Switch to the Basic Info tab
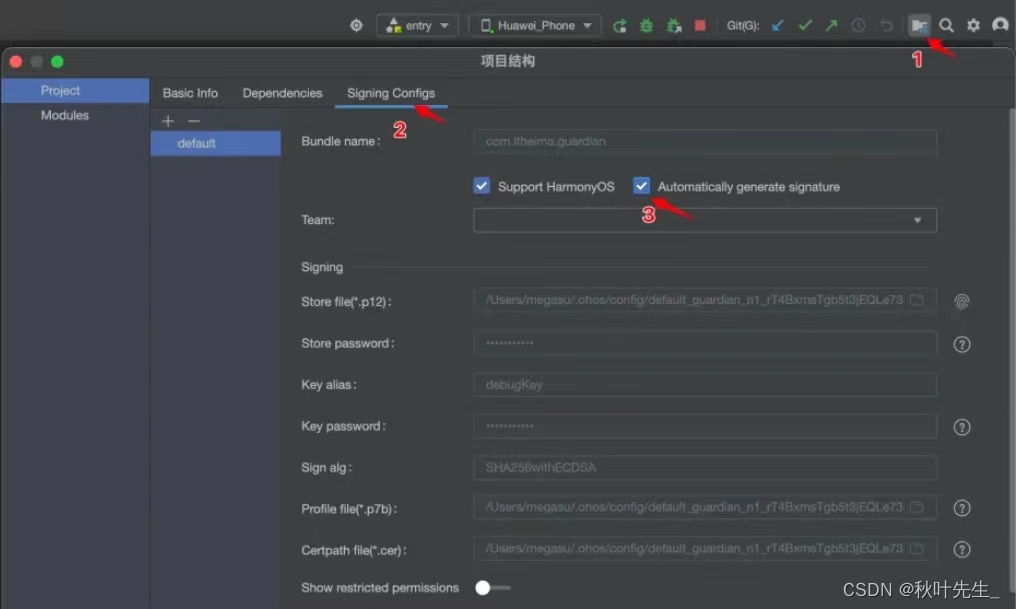This screenshot has width=1016, height=609. (190, 93)
